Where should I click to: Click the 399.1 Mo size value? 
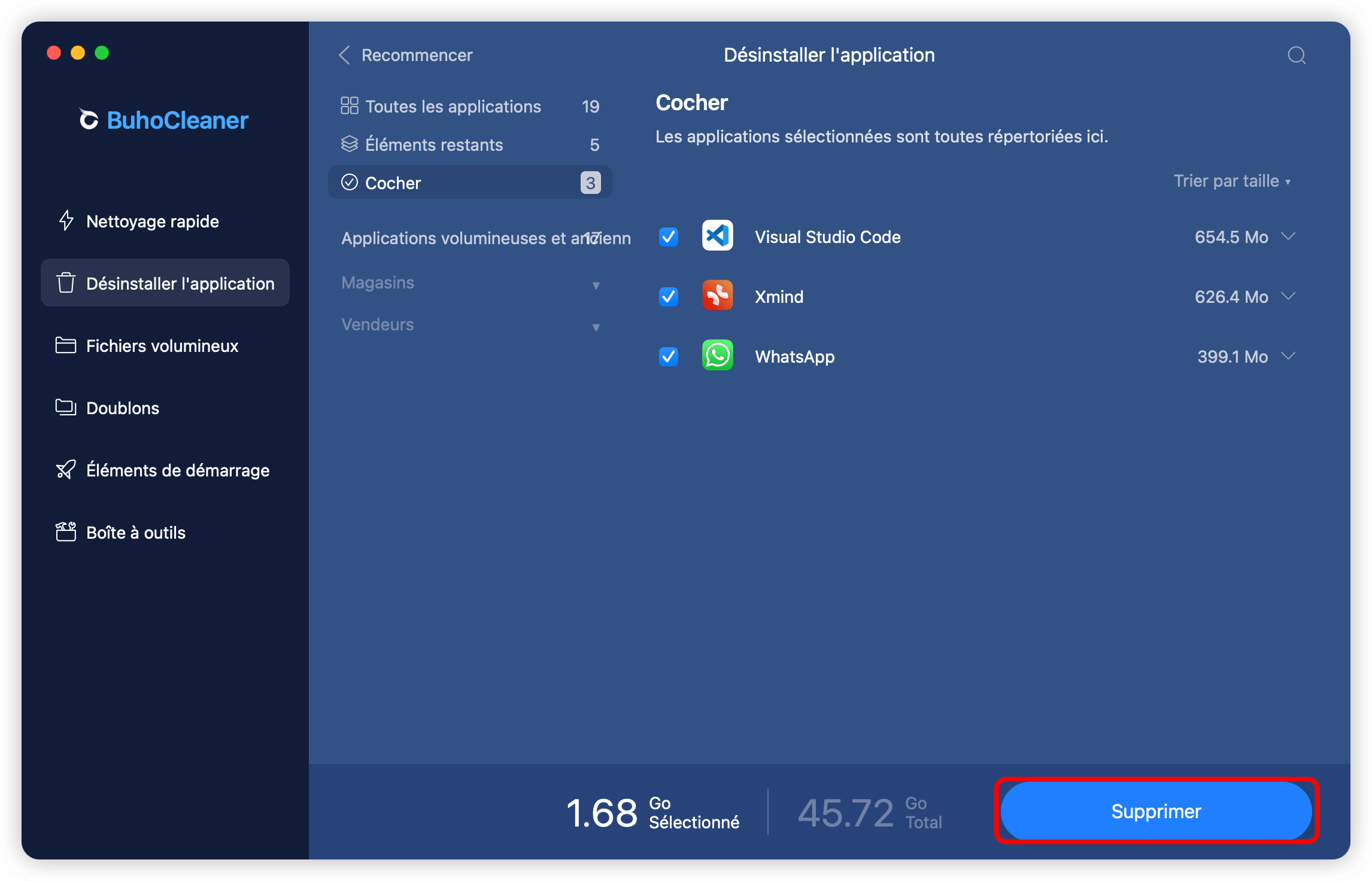[1233, 357]
